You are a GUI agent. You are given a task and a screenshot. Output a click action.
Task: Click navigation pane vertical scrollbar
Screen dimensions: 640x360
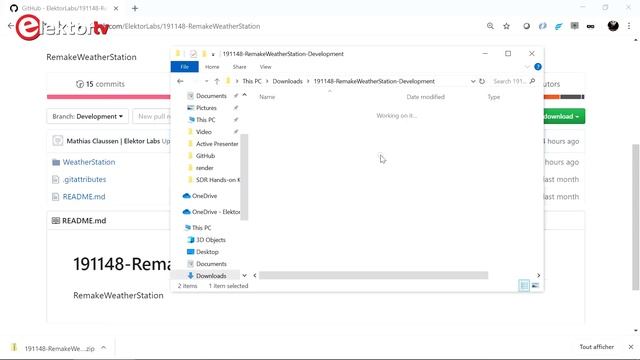tap(244, 177)
